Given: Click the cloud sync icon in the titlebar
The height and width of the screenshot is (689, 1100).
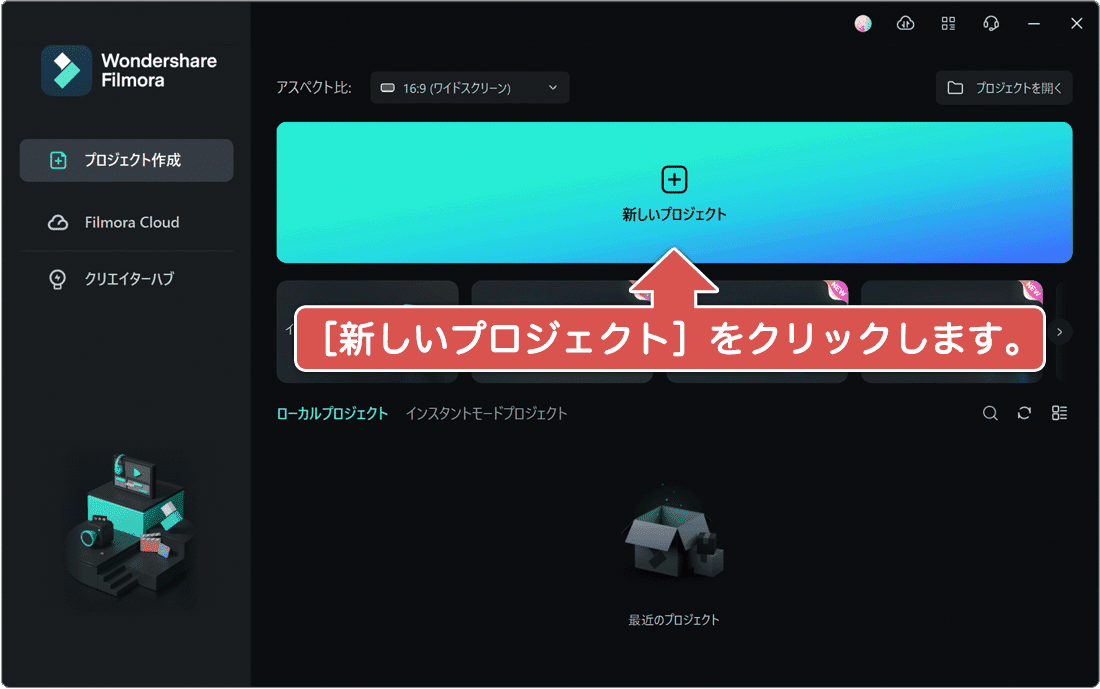Looking at the screenshot, I should tap(905, 23).
